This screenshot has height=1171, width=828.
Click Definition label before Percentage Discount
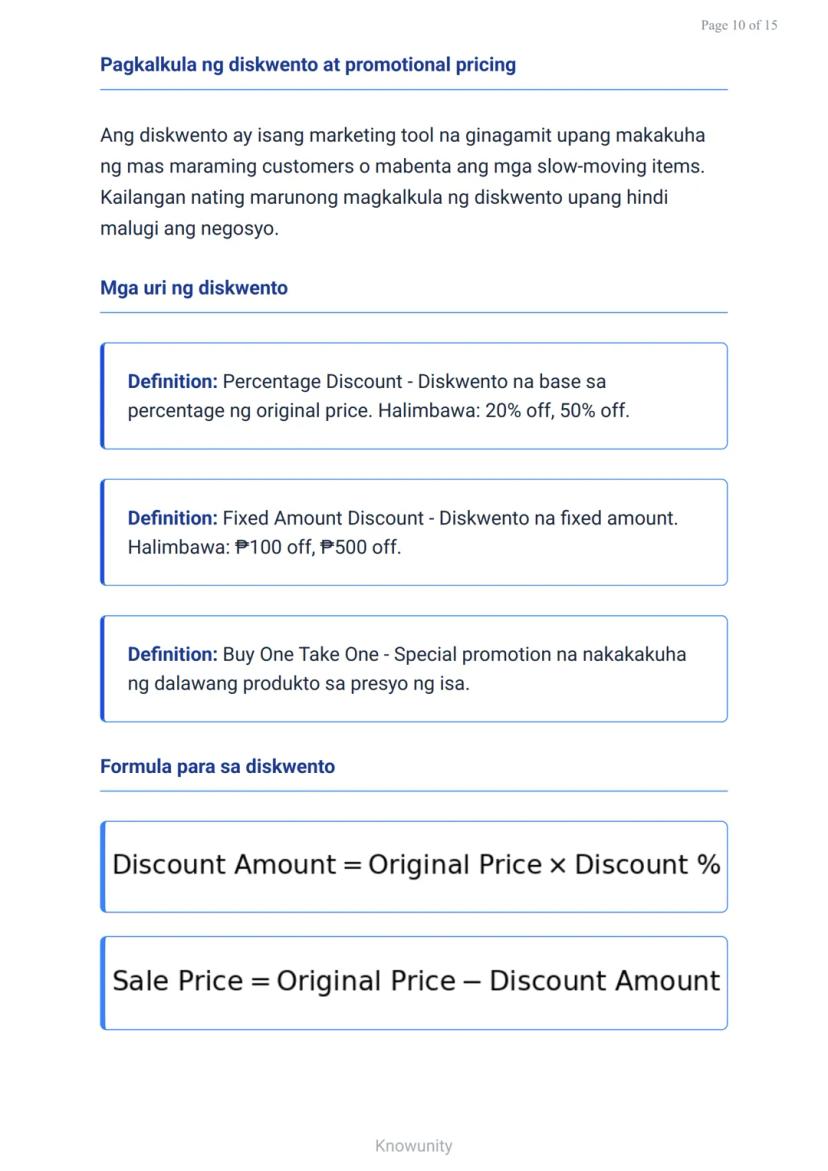172,382
